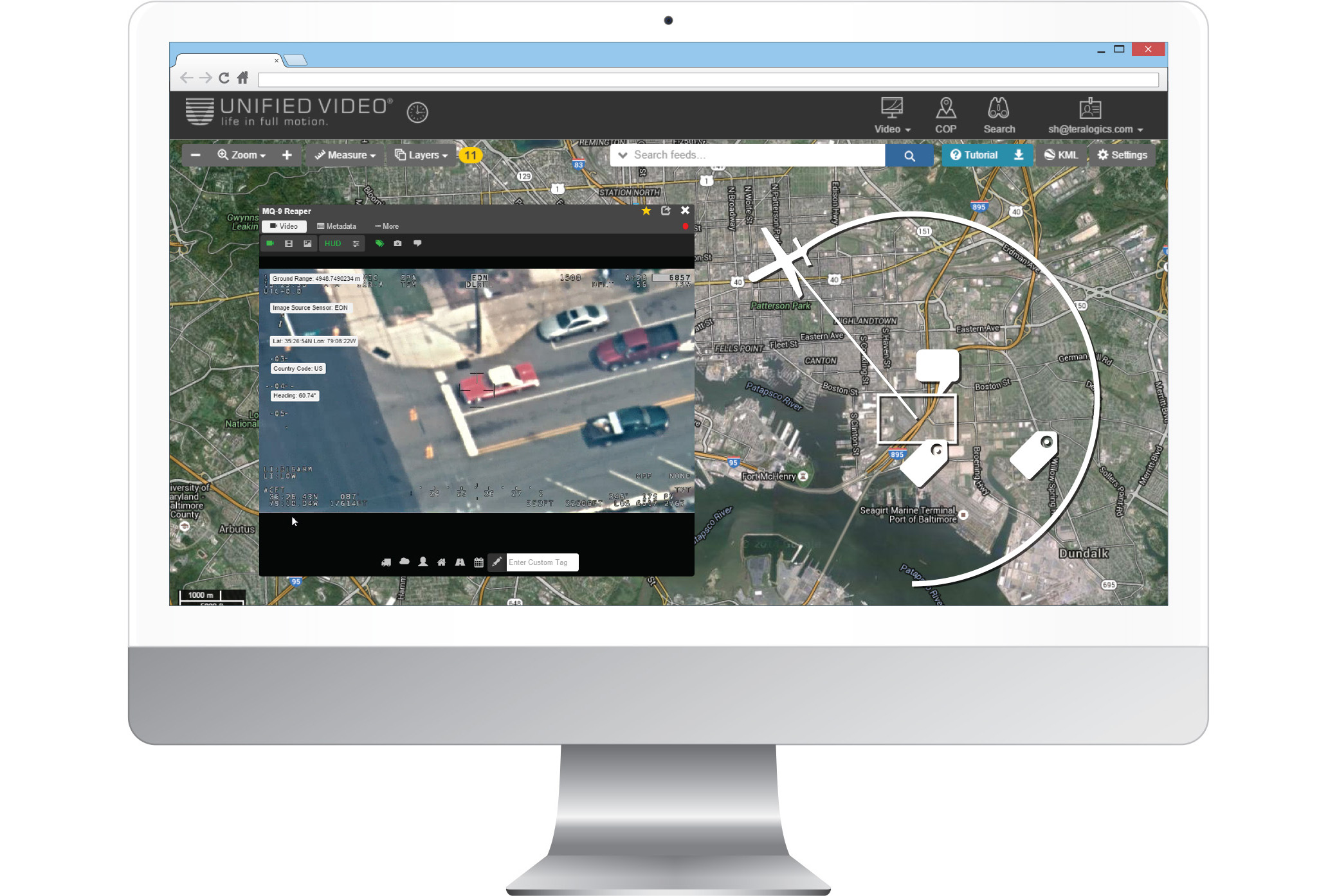Image resolution: width=1337 pixels, height=896 pixels.
Task: Click the browser forward arrow
Action: (205, 78)
